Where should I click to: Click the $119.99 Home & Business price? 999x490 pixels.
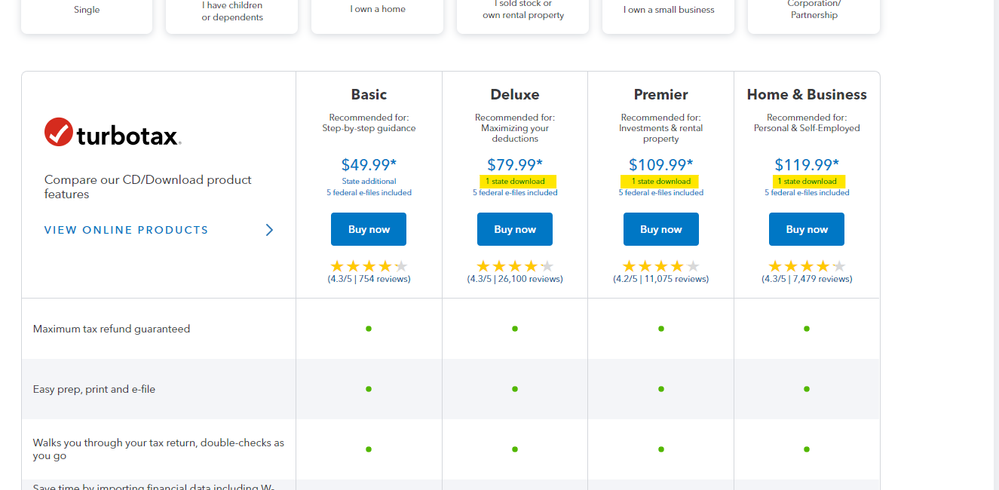(x=807, y=165)
